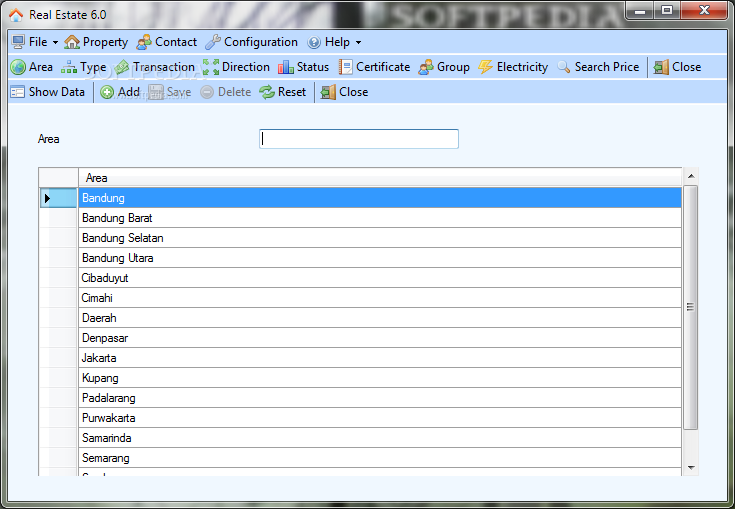The image size is (735, 509).
Task: Click the Electricity lightning icon
Action: click(x=486, y=67)
